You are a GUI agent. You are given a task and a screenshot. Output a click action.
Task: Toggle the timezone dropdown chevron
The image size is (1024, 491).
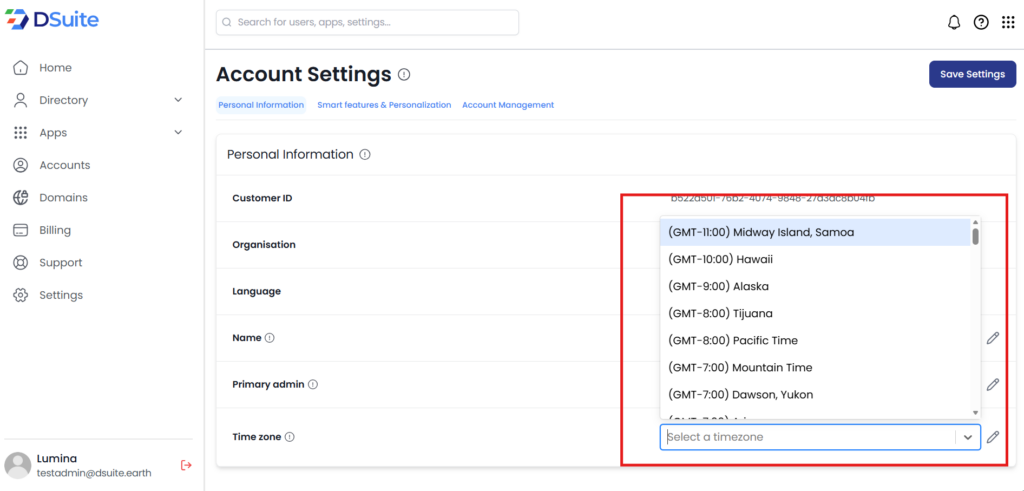click(967, 437)
